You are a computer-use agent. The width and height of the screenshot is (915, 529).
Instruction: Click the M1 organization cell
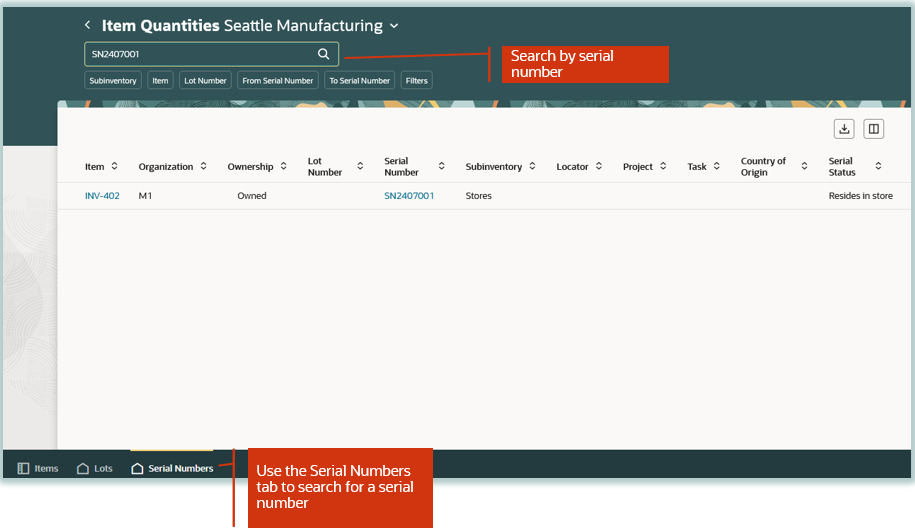[145, 196]
